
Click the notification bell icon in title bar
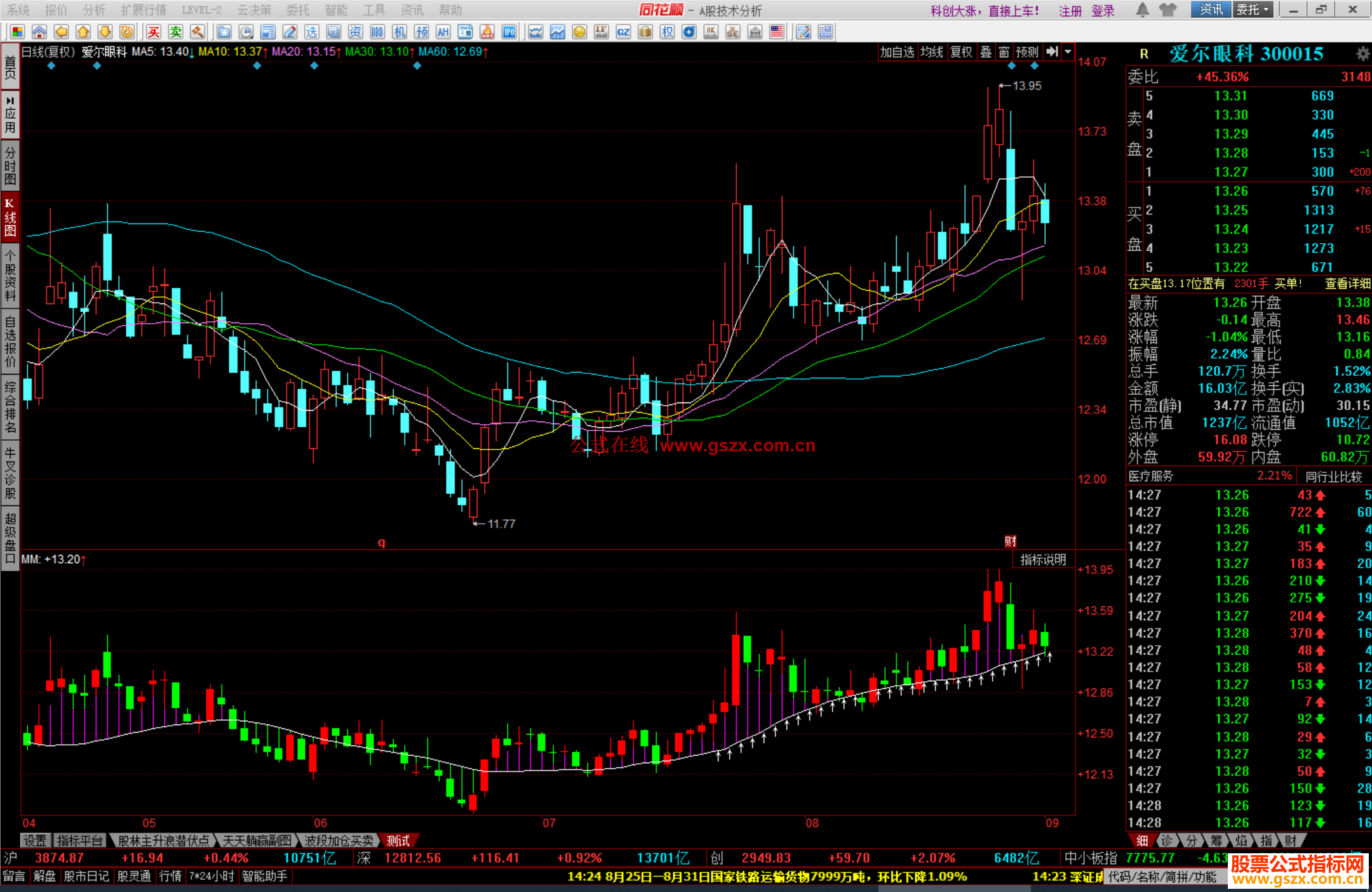pos(1142,10)
